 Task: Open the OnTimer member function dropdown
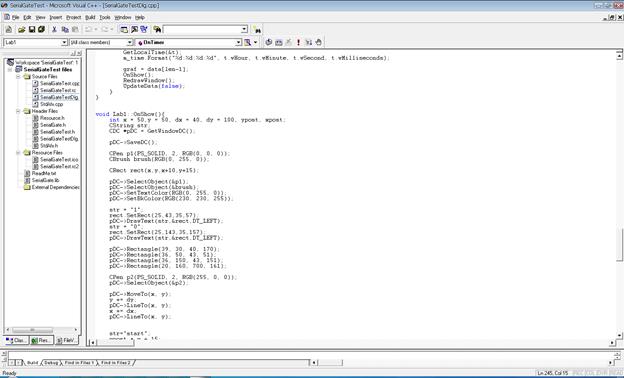click(x=238, y=42)
